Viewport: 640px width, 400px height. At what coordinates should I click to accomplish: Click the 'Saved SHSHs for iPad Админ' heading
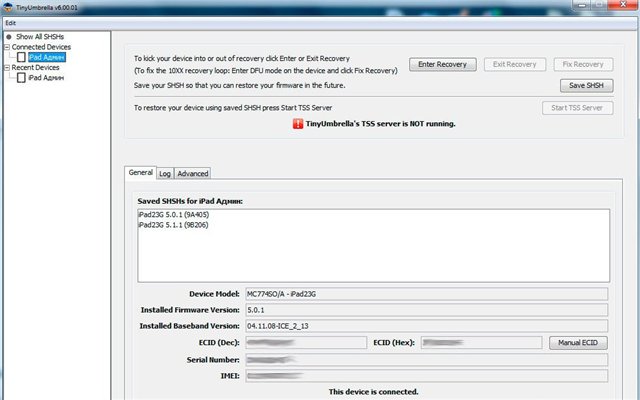pyautogui.click(x=190, y=201)
